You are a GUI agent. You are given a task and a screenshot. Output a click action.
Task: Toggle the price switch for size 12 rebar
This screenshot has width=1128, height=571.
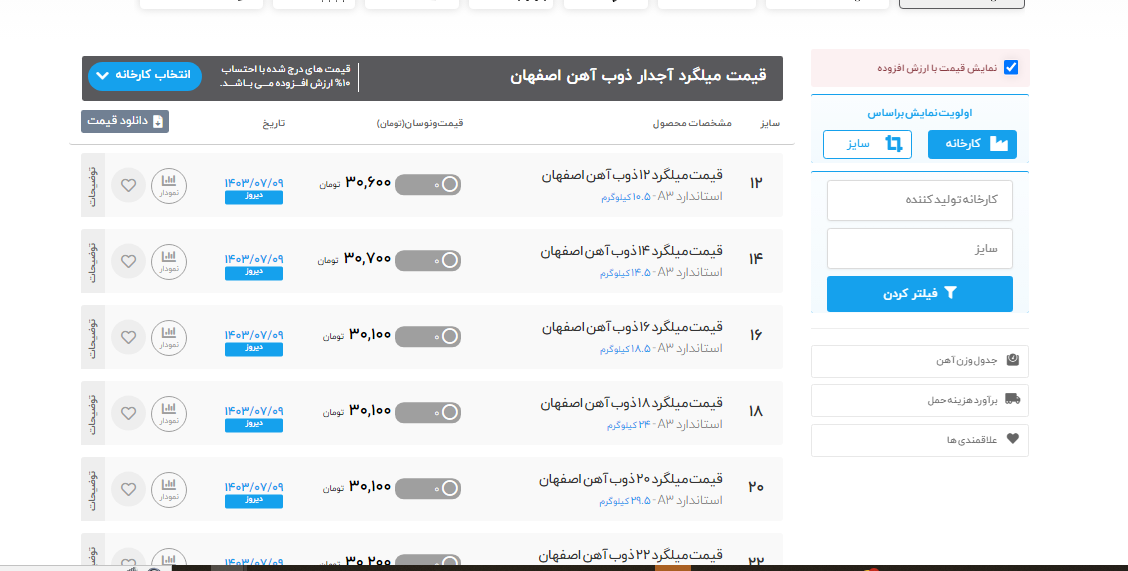(428, 184)
